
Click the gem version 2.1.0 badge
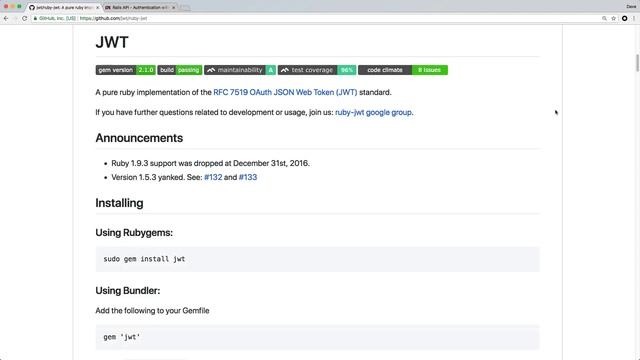(x=125, y=70)
